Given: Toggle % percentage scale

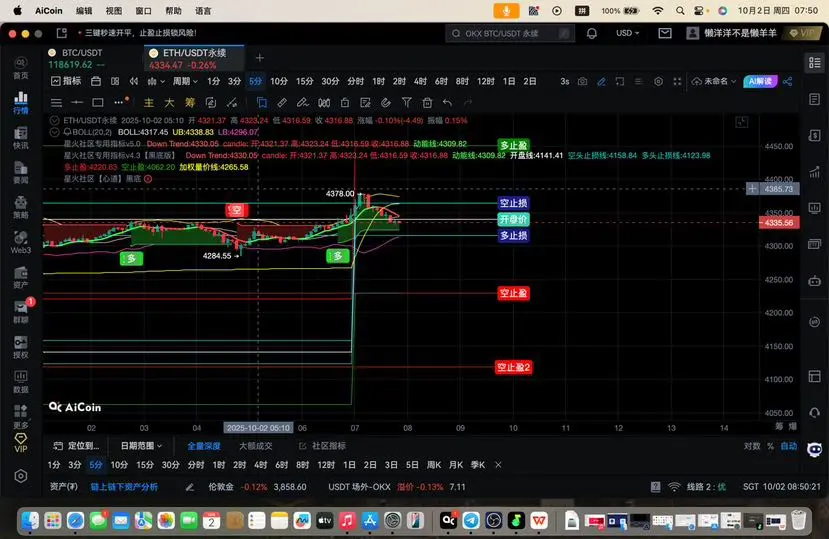Looking at the screenshot, I should (x=770, y=446).
